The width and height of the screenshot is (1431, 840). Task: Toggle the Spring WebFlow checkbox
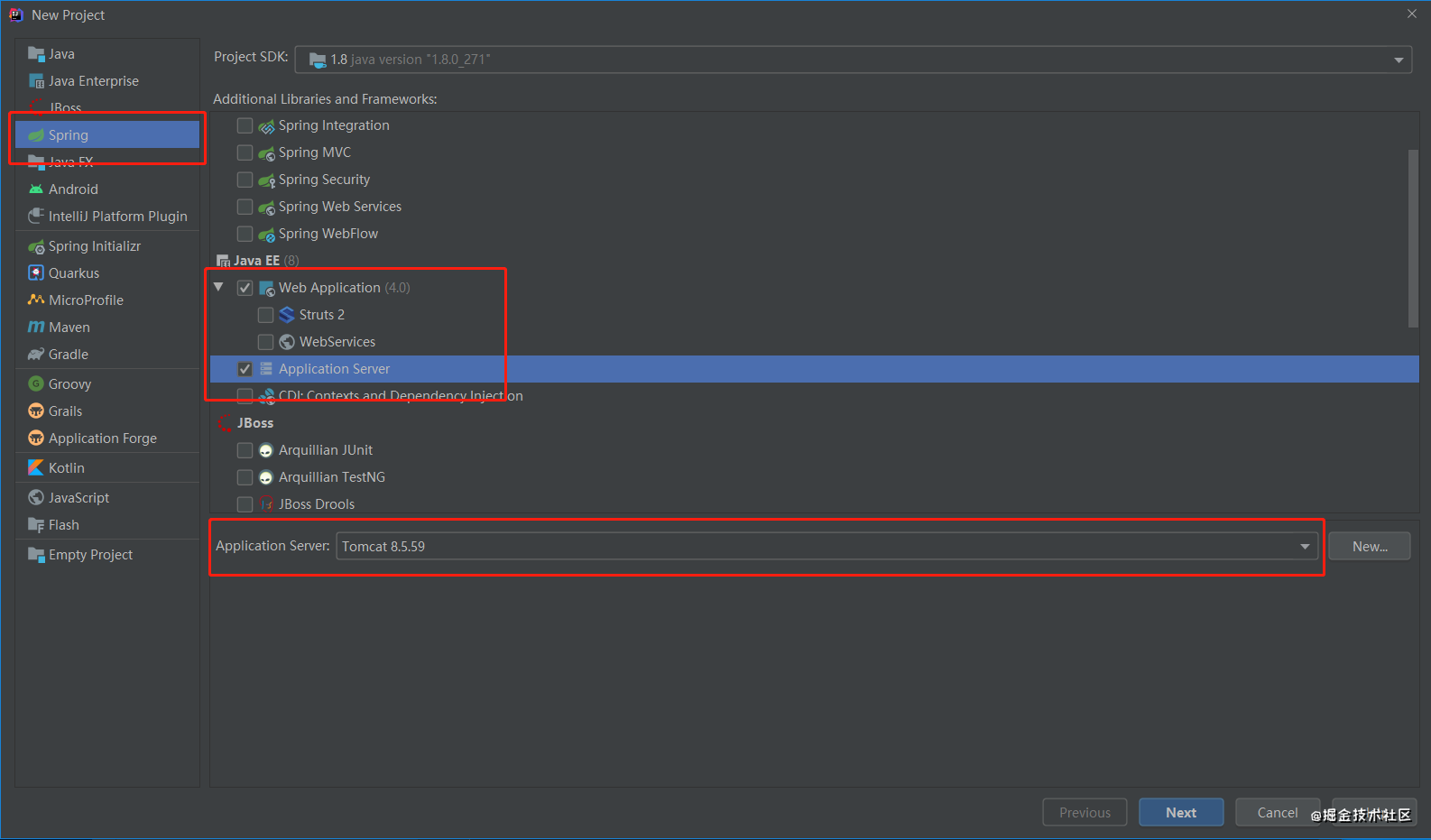(x=245, y=234)
